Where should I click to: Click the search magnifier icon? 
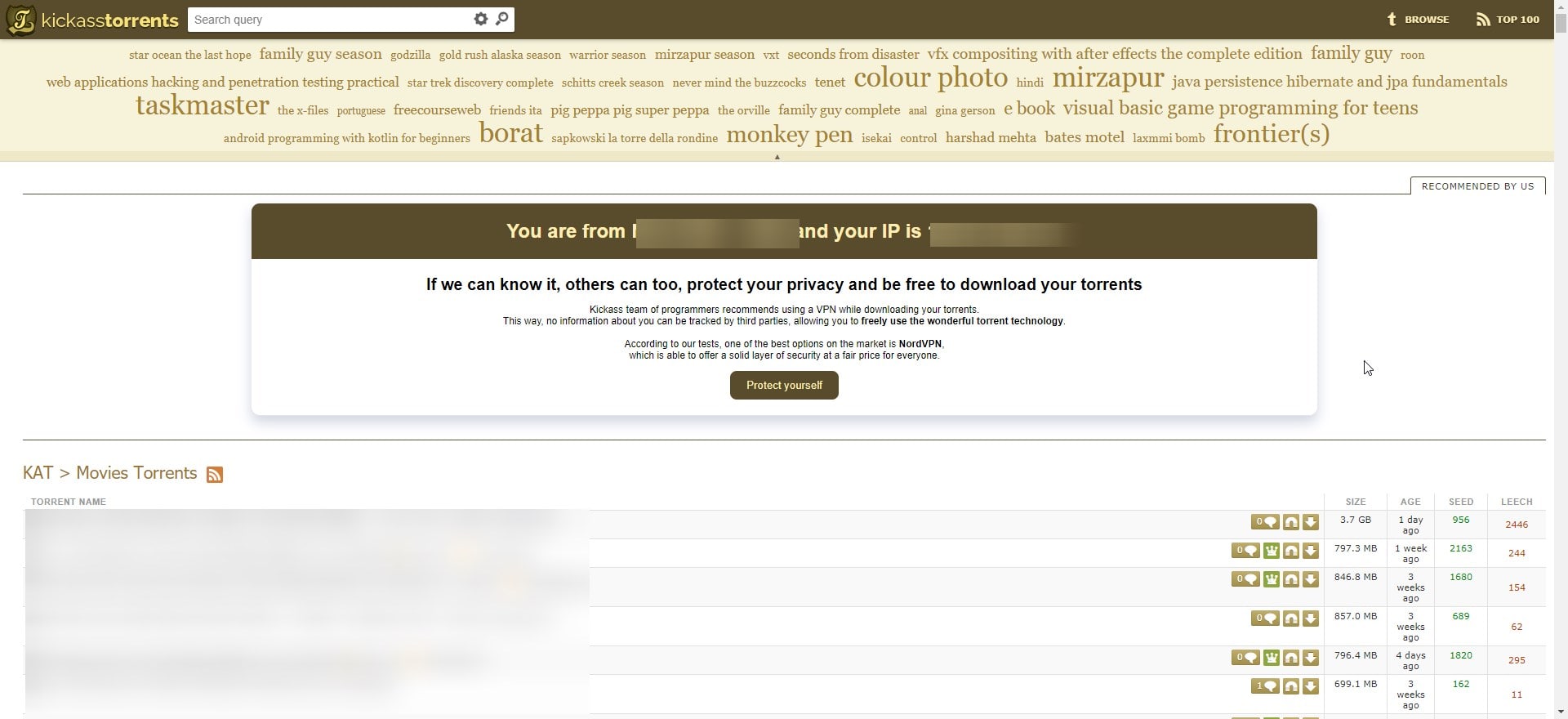502,19
